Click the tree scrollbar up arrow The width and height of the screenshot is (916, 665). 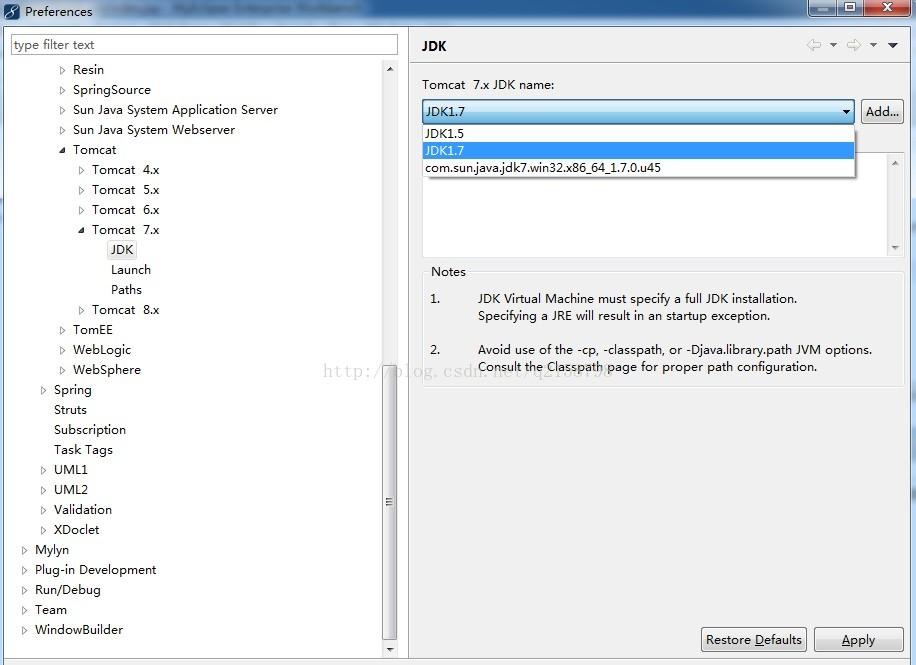click(390, 69)
